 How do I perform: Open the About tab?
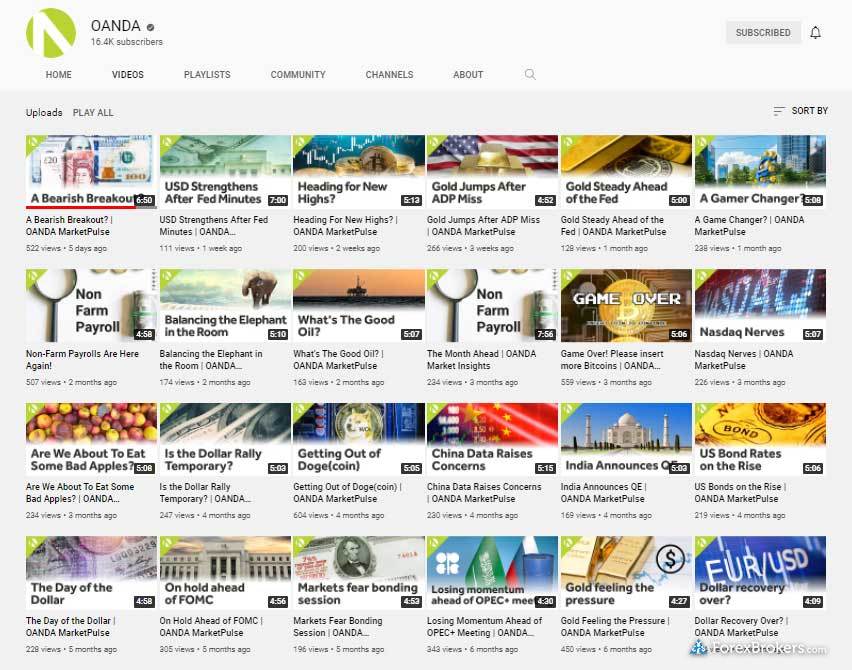click(468, 75)
